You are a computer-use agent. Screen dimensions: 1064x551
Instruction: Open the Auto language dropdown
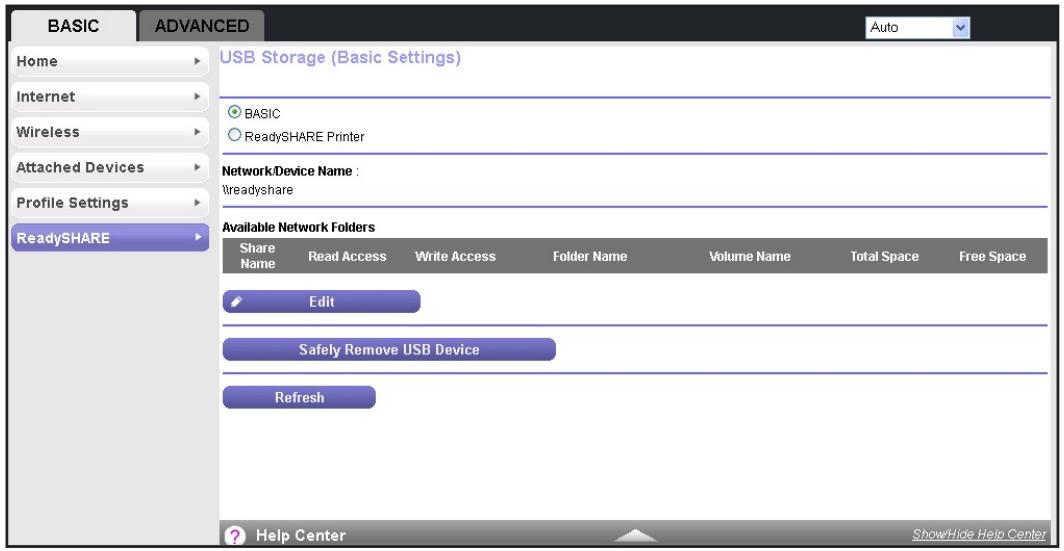point(917,28)
